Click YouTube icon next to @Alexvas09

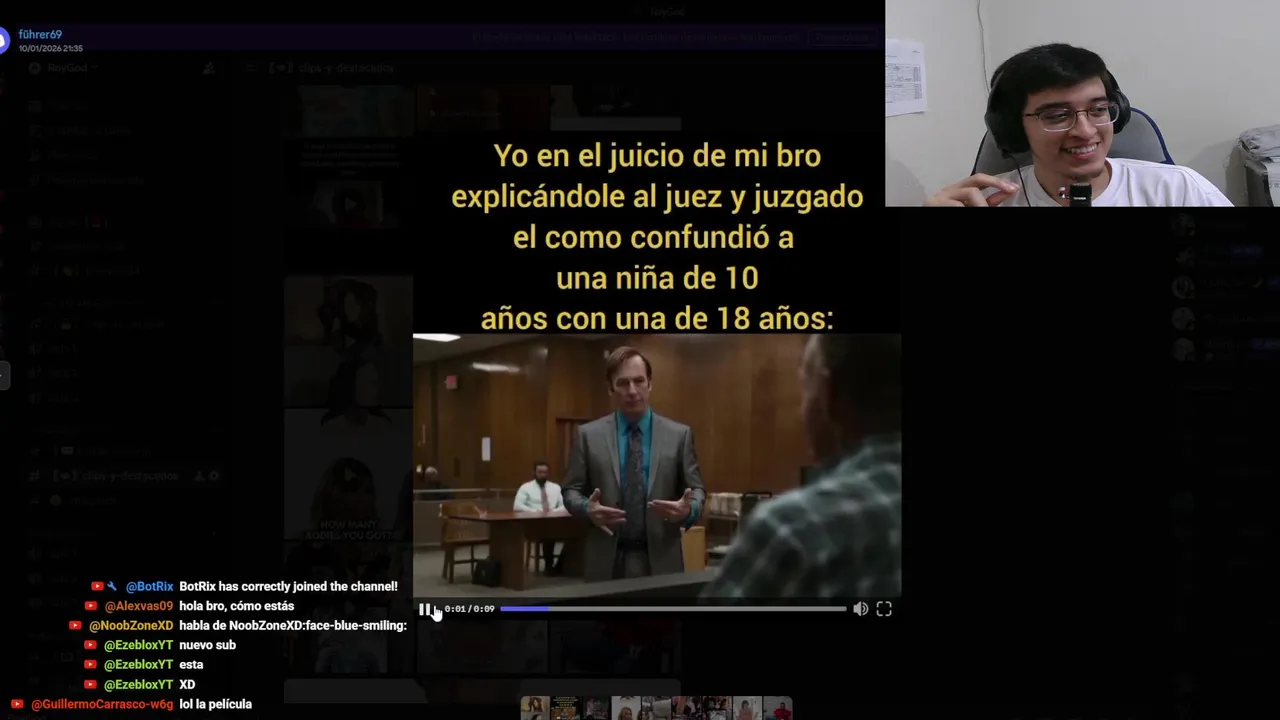click(91, 606)
